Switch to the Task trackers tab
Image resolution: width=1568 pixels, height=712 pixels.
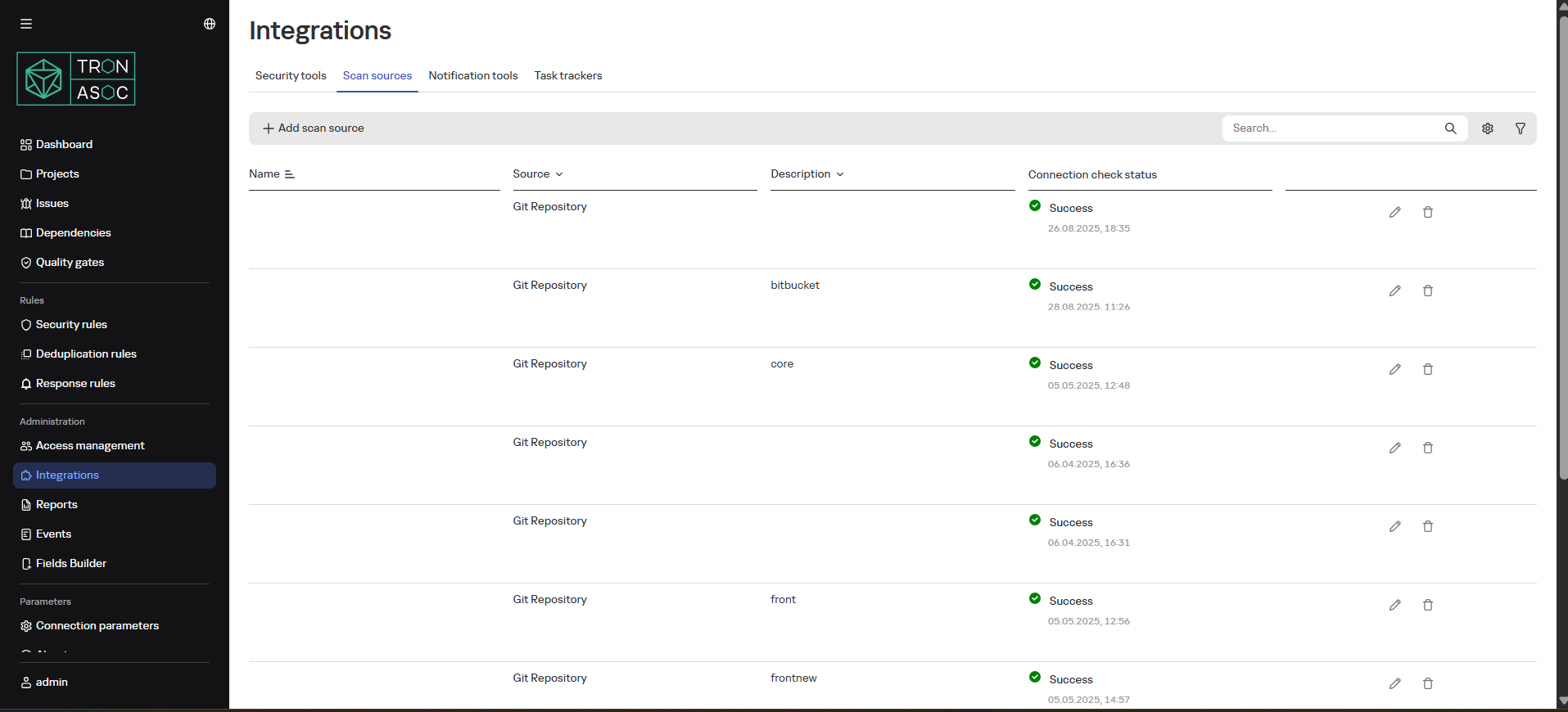(567, 75)
